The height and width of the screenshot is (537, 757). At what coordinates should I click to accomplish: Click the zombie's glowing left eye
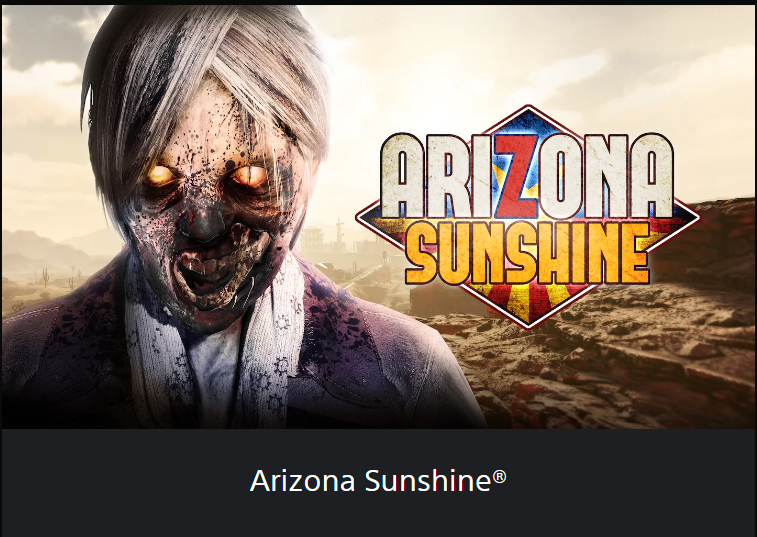coord(162,175)
